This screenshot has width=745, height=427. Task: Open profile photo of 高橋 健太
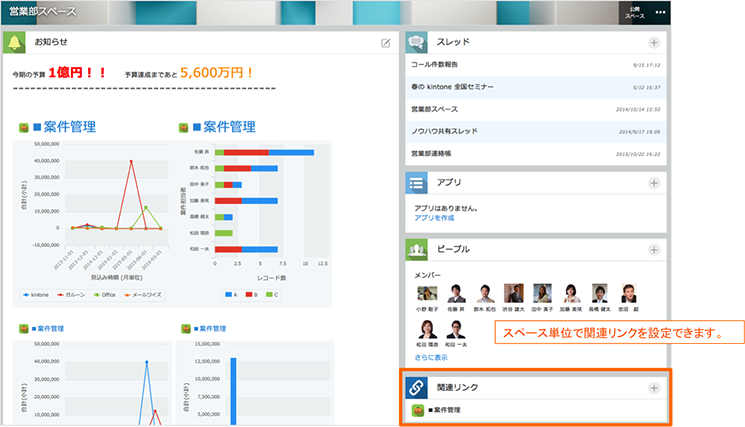pos(600,294)
